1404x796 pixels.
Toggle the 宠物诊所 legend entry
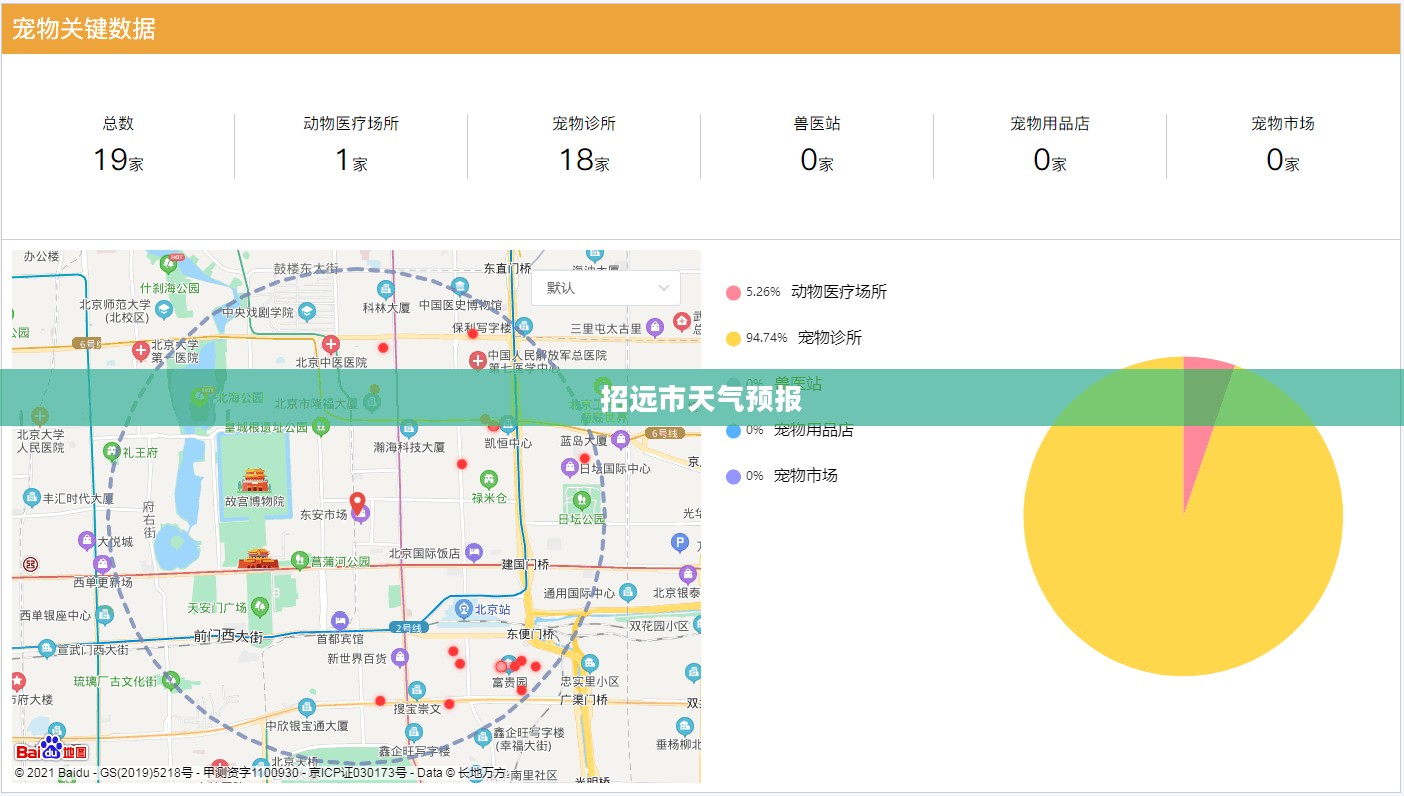point(794,338)
